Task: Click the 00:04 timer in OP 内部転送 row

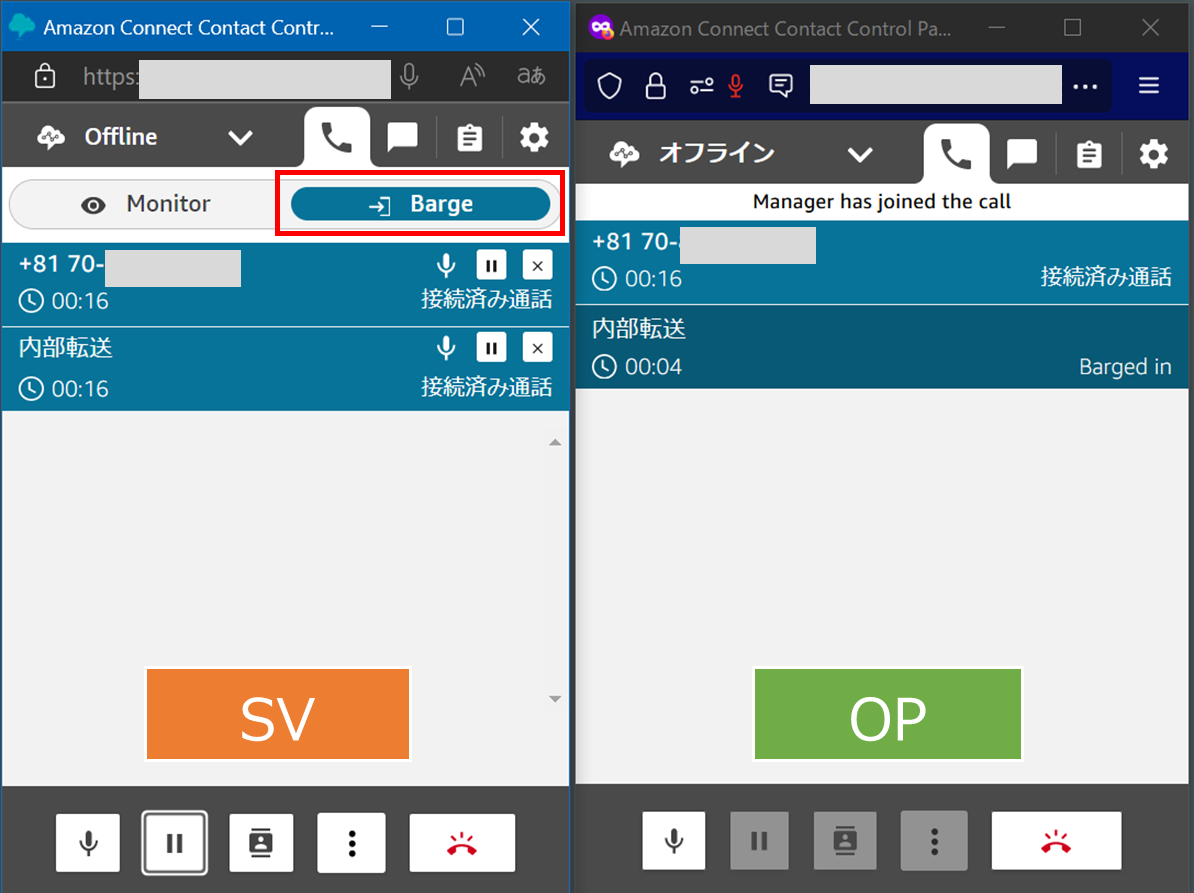Action: 653,367
